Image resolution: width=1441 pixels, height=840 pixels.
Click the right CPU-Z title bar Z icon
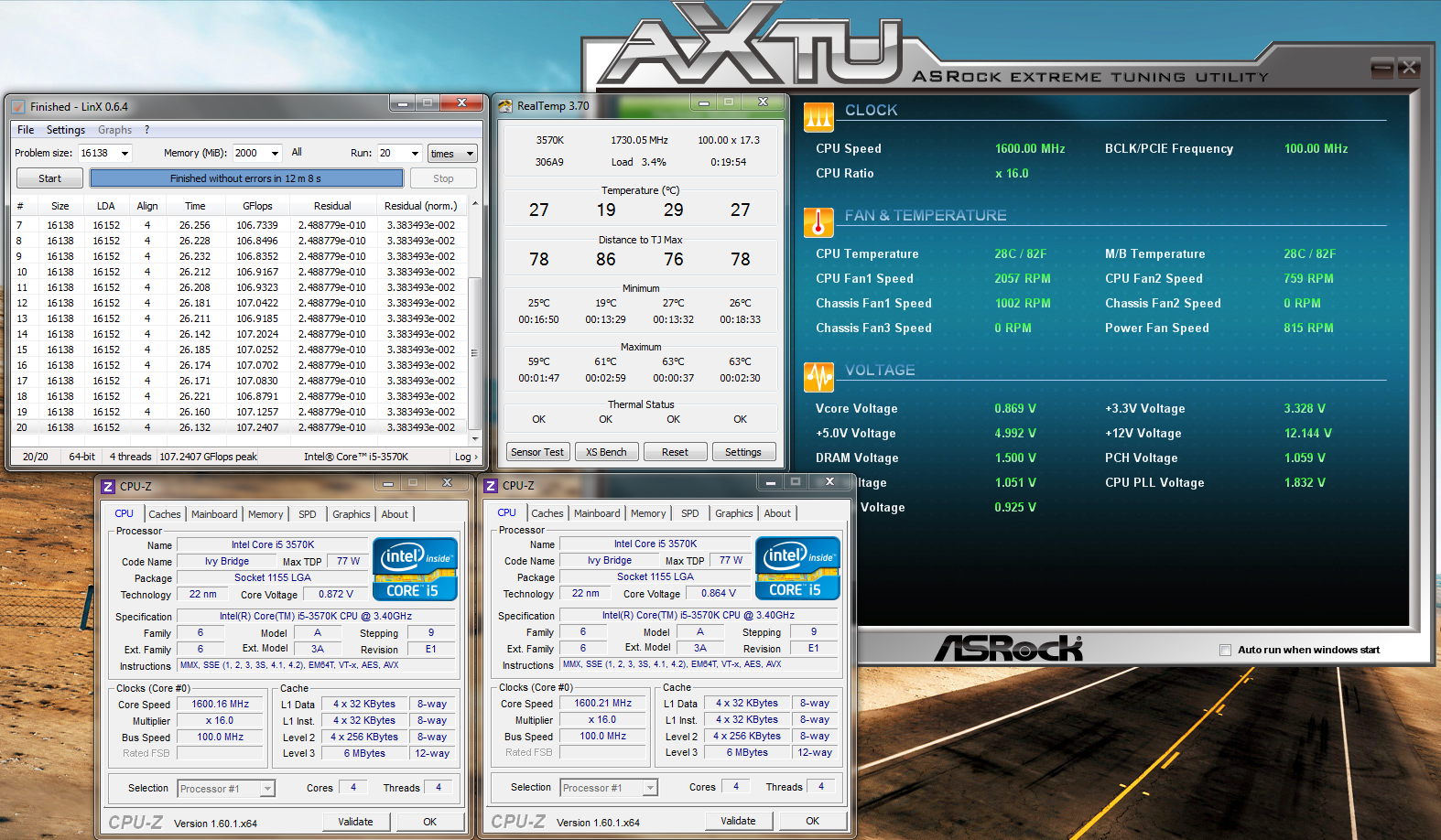click(x=491, y=486)
